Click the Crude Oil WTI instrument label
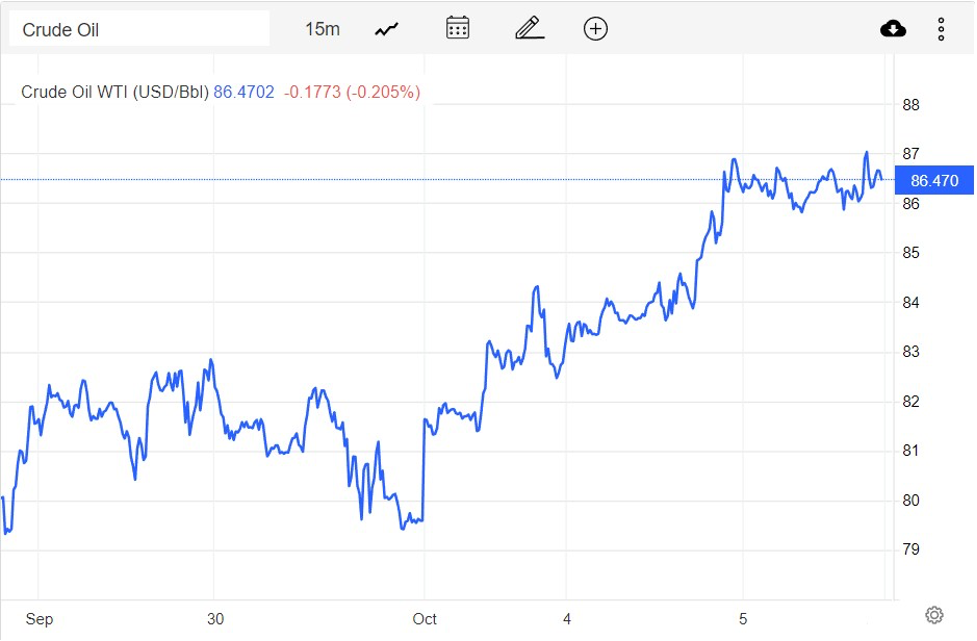 [113, 92]
